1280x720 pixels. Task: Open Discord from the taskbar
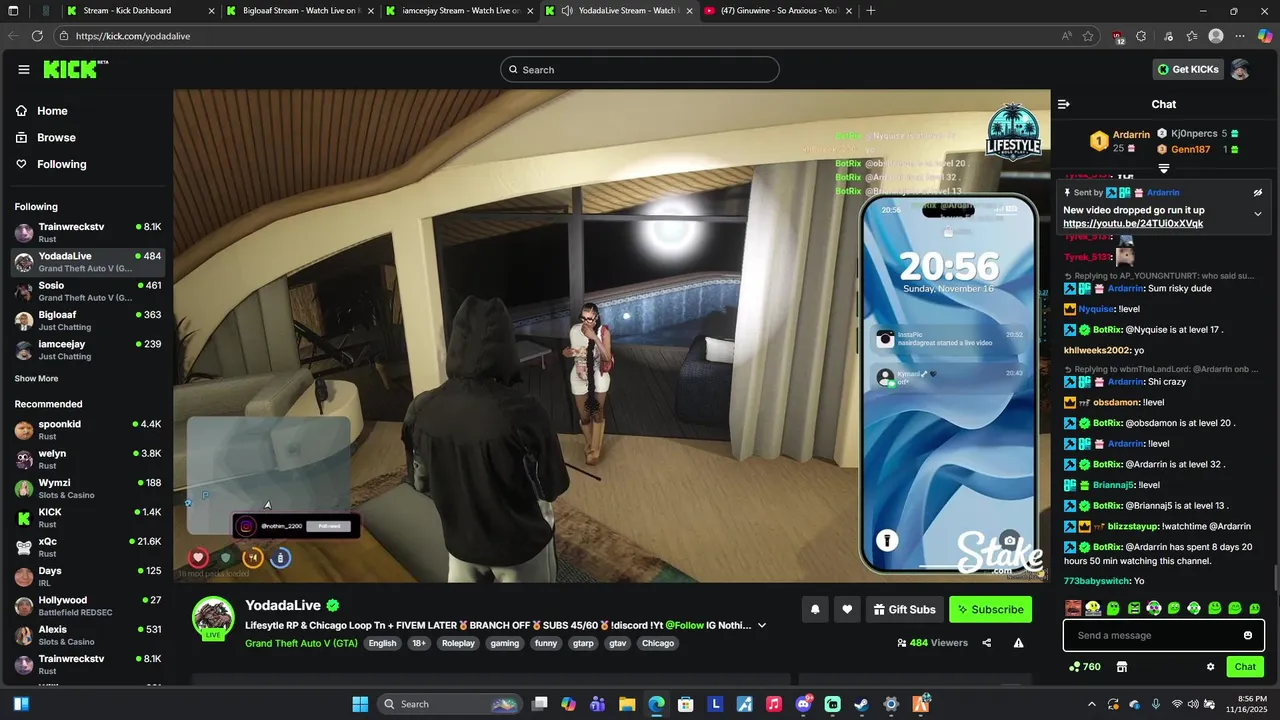[x=803, y=704]
